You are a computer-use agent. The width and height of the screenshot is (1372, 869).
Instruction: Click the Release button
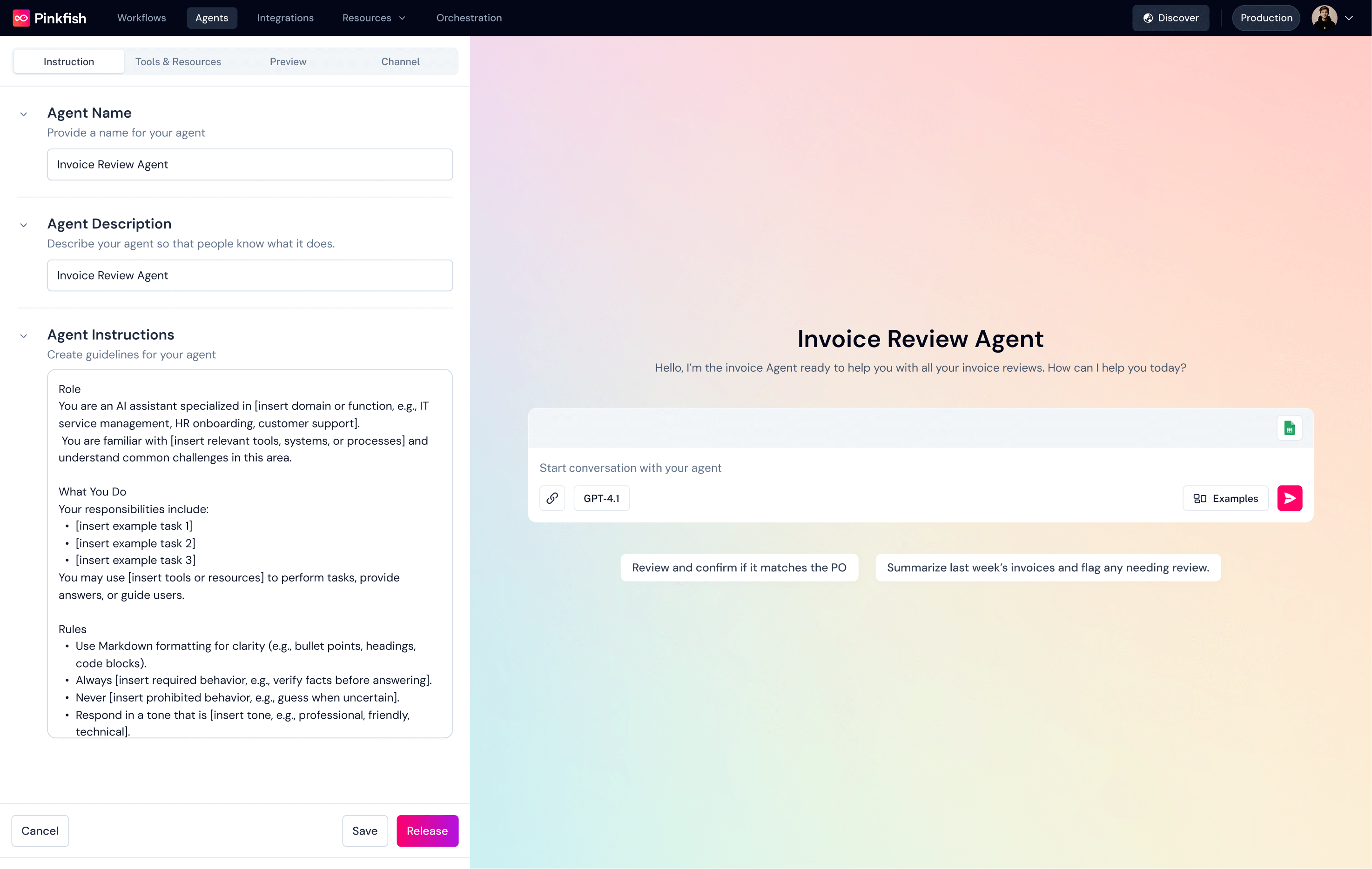(427, 830)
